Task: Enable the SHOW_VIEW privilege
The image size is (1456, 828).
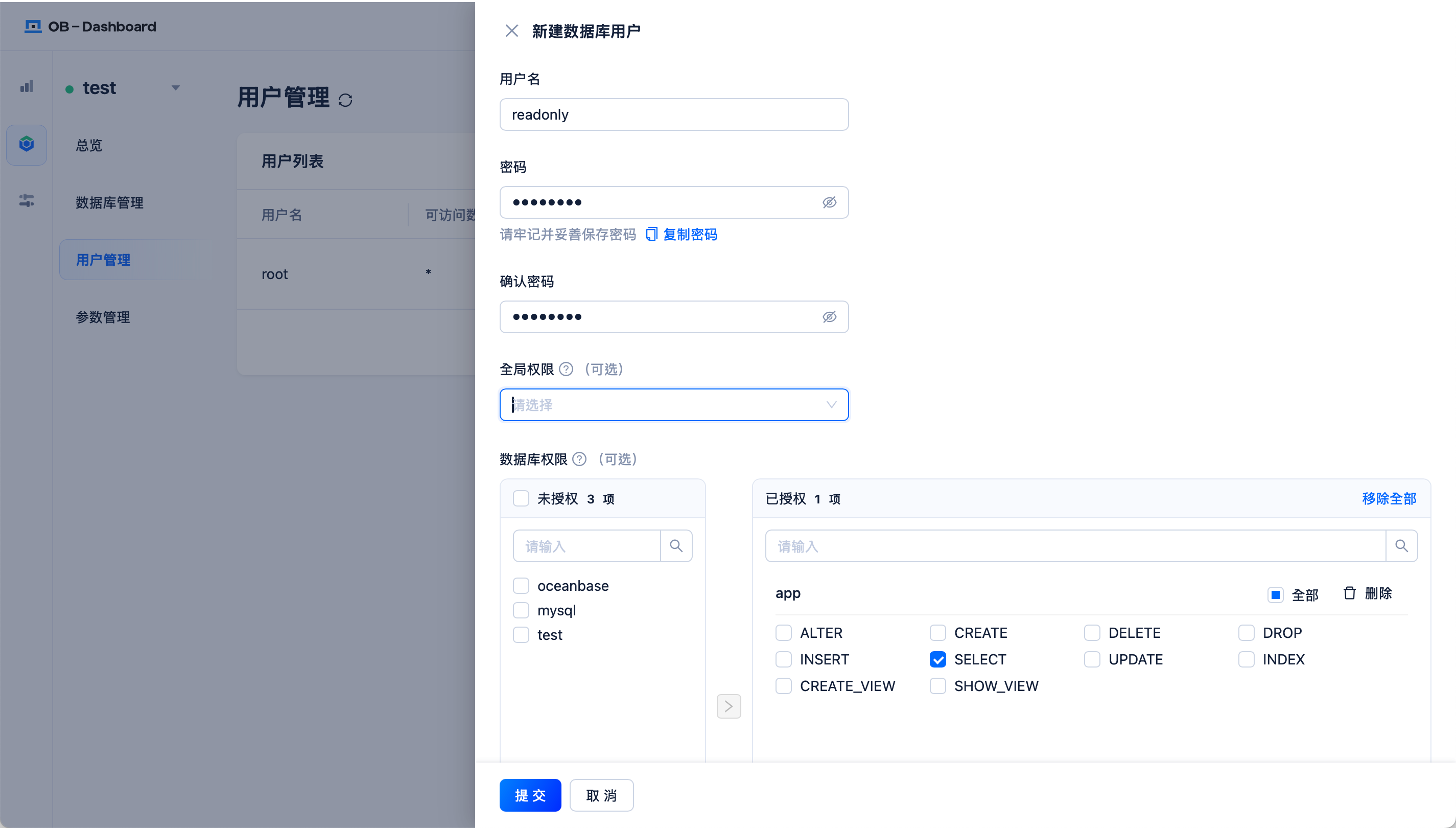Action: (x=937, y=686)
